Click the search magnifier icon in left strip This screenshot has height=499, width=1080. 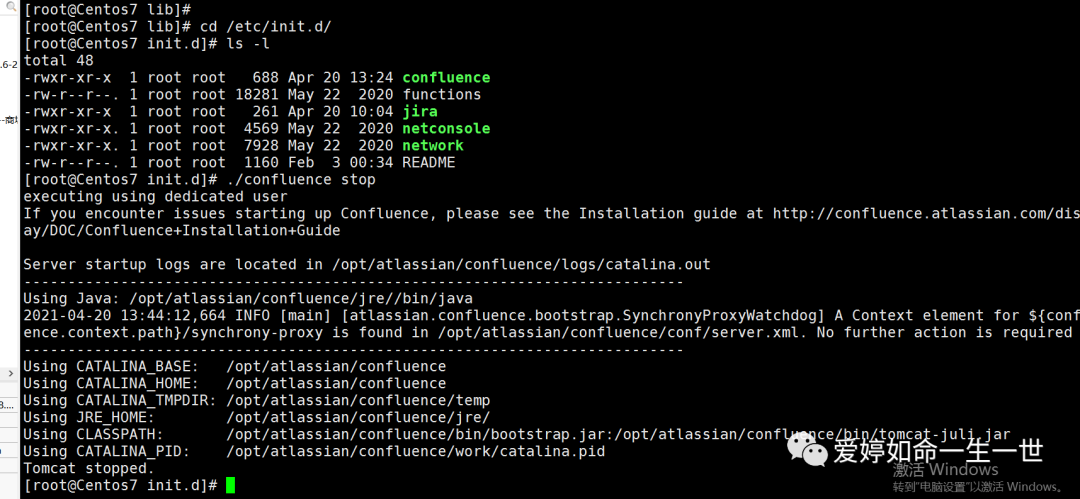point(10,8)
